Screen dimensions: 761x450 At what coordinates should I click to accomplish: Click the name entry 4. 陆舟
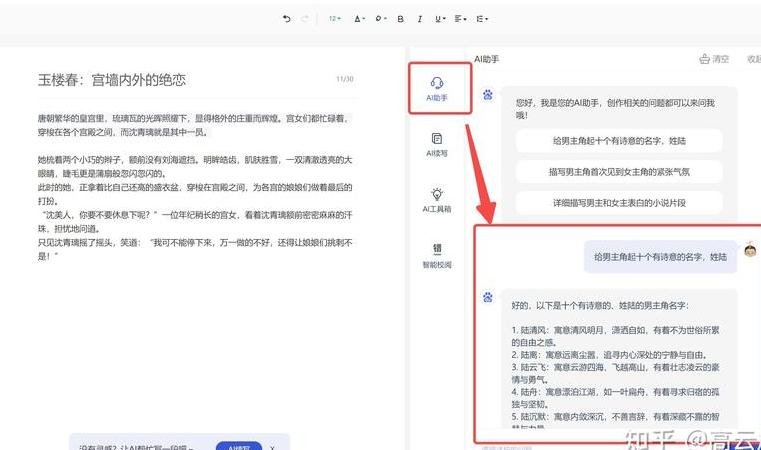tap(615, 398)
